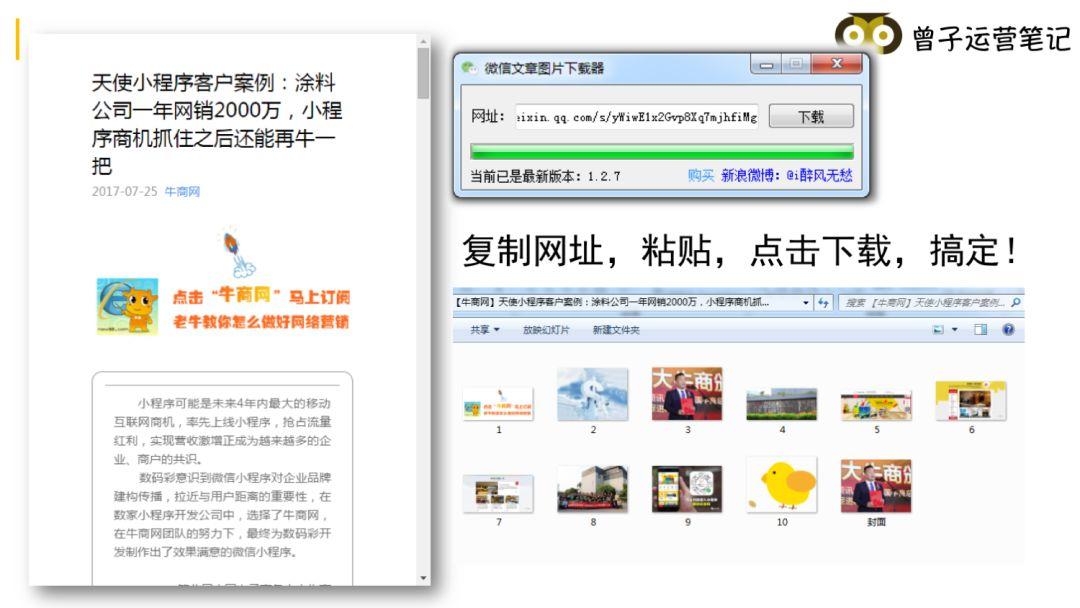
Task: Click 放映幻灯片 in the Explorer toolbar
Action: (x=546, y=330)
